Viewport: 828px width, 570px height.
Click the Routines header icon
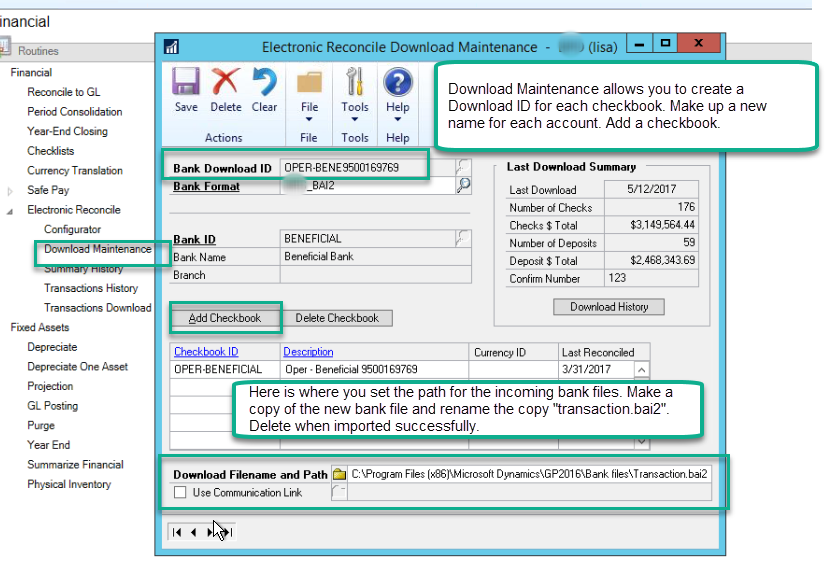(x=5, y=48)
